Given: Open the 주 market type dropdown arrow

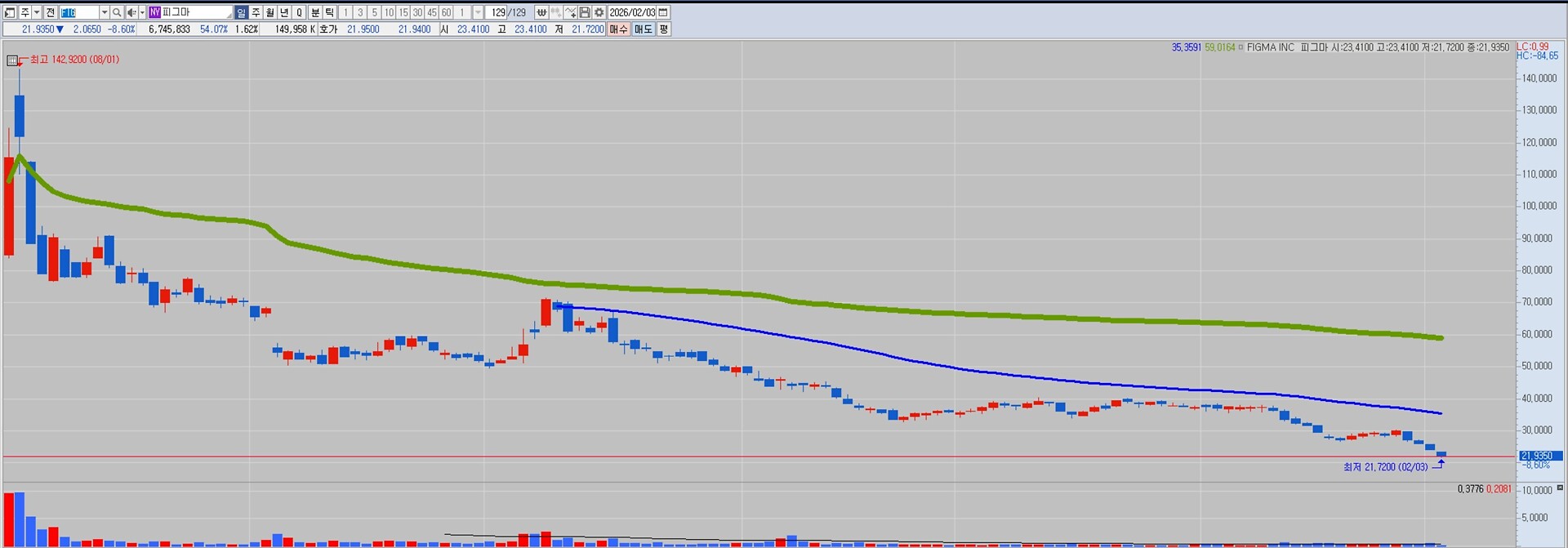Looking at the screenshot, I should tap(37, 12).
